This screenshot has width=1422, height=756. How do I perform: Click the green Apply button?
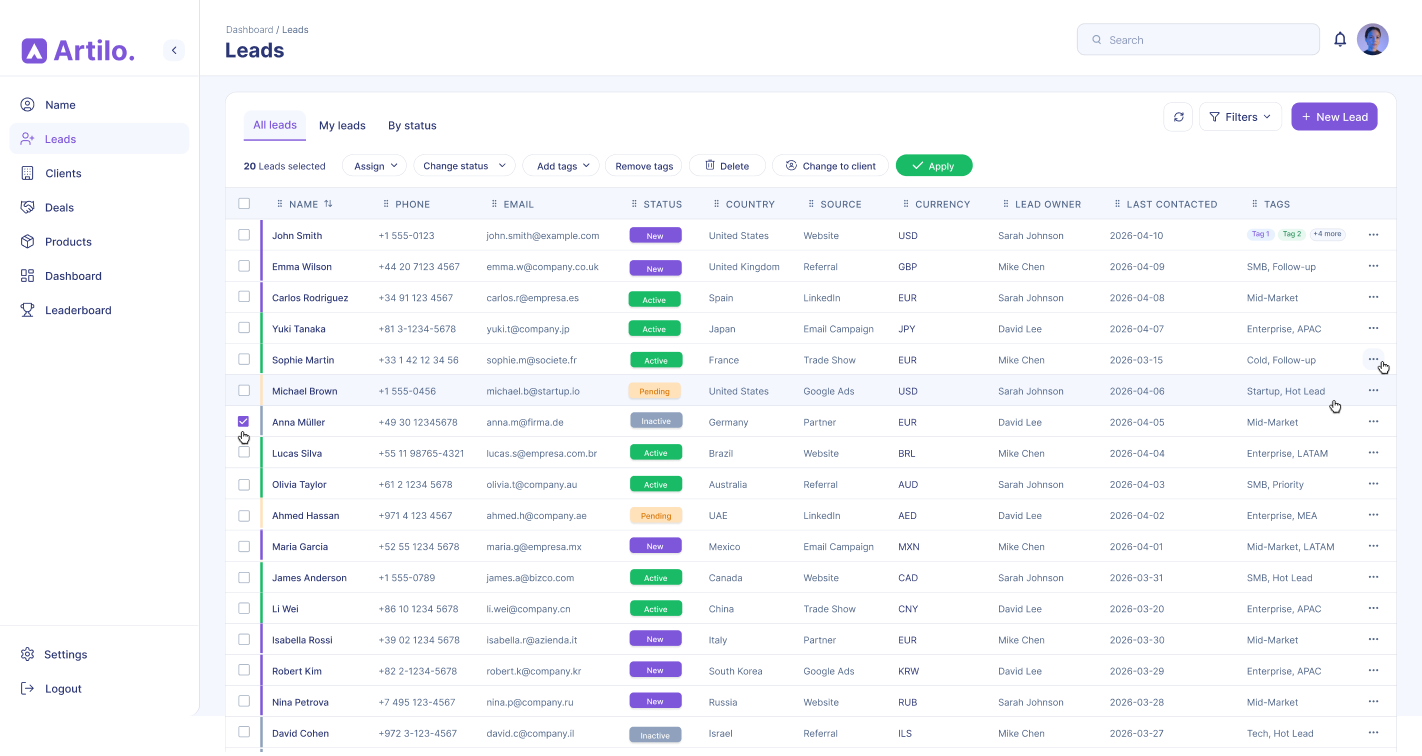(934, 166)
